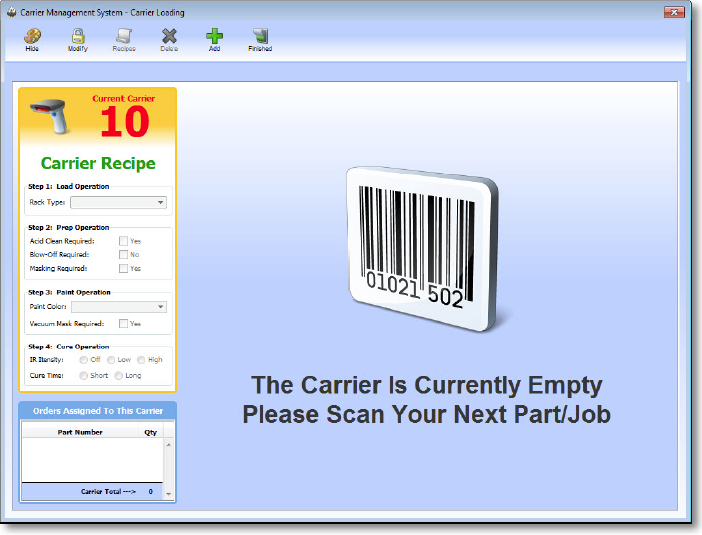Open the Recipes toolbar icon
The image size is (702, 535).
(x=124, y=36)
